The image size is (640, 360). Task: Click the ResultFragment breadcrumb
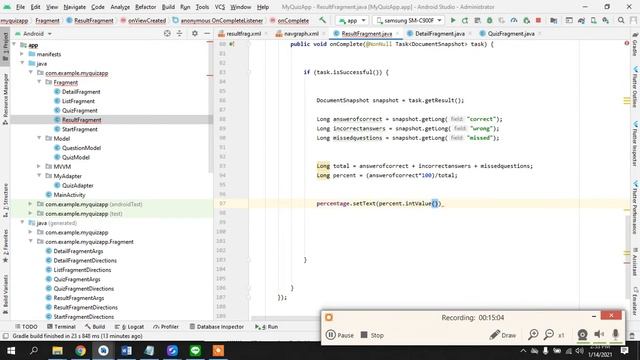93,20
